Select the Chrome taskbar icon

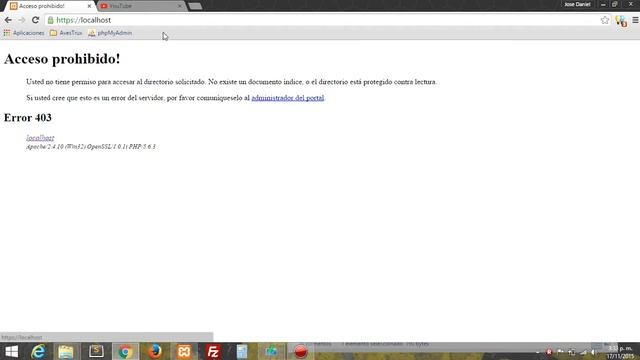[x=125, y=351]
